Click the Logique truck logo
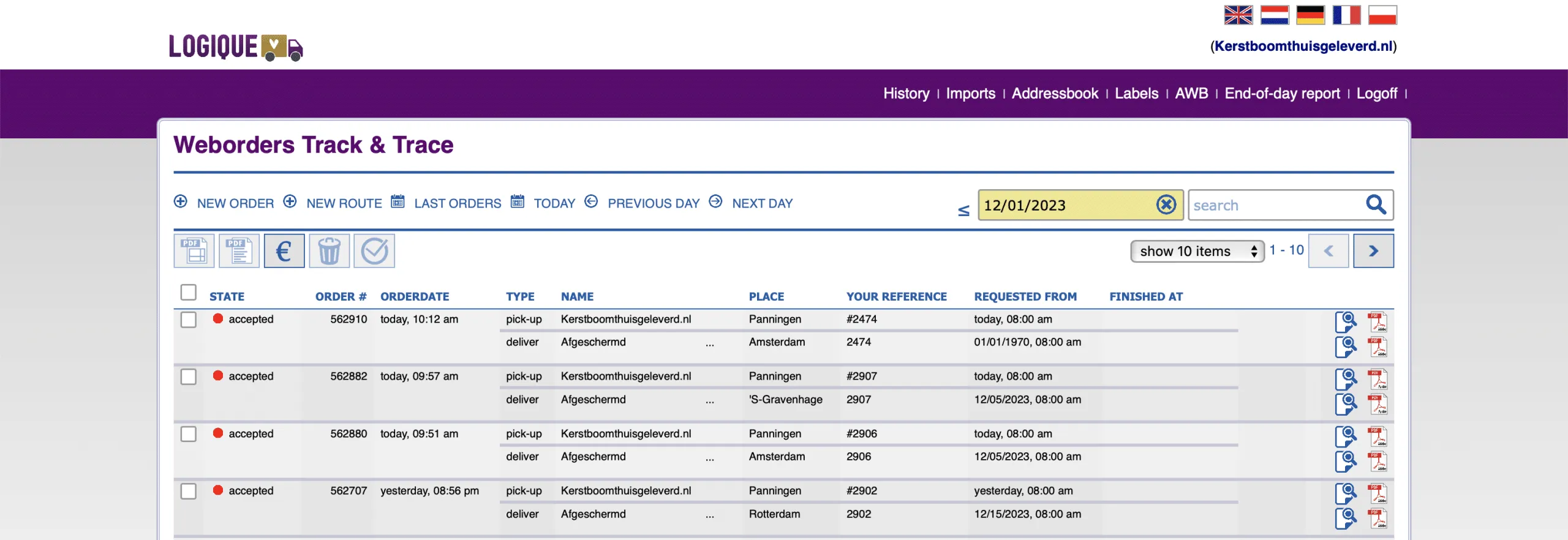The image size is (1568, 540). 236,47
